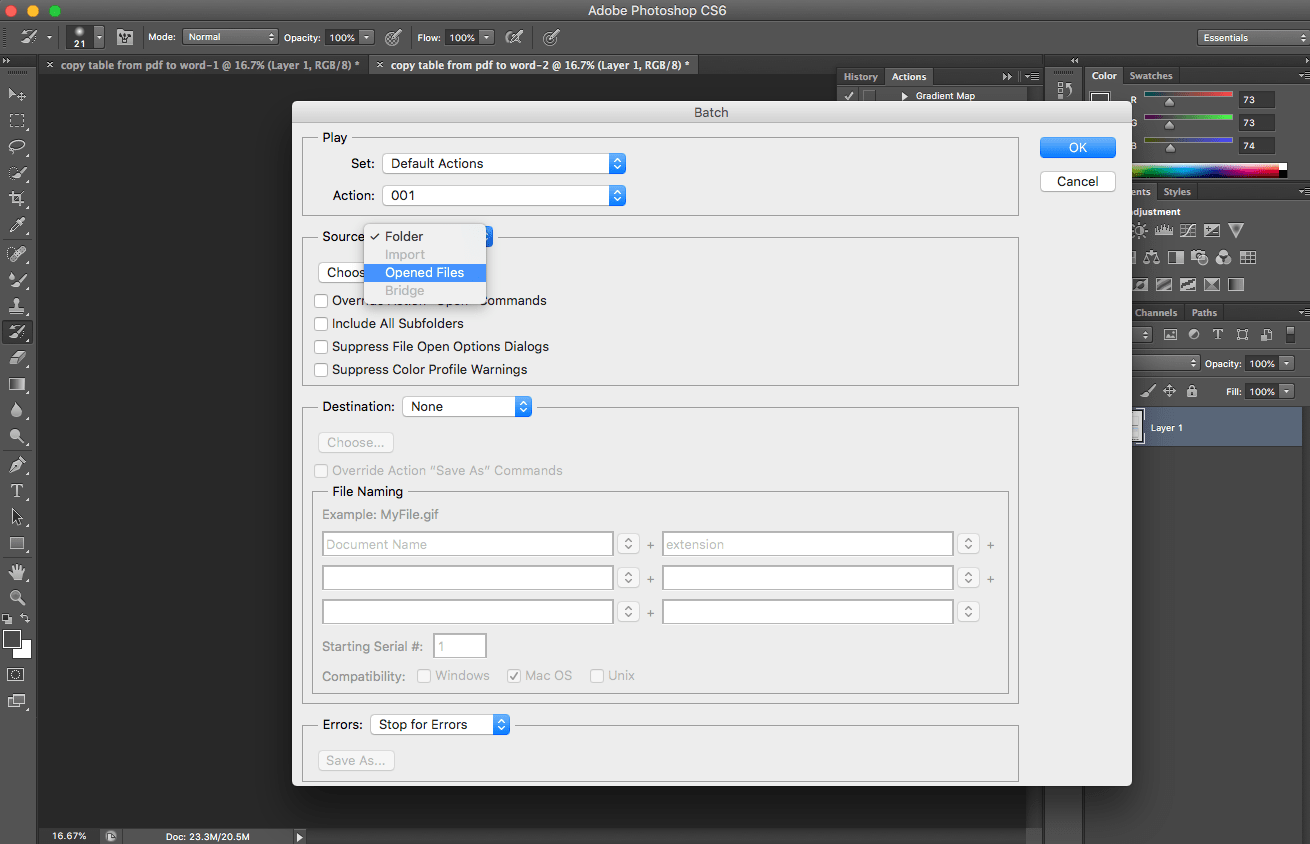Select the Eyedropper tool
The height and width of the screenshot is (844, 1310).
[x=17, y=226]
